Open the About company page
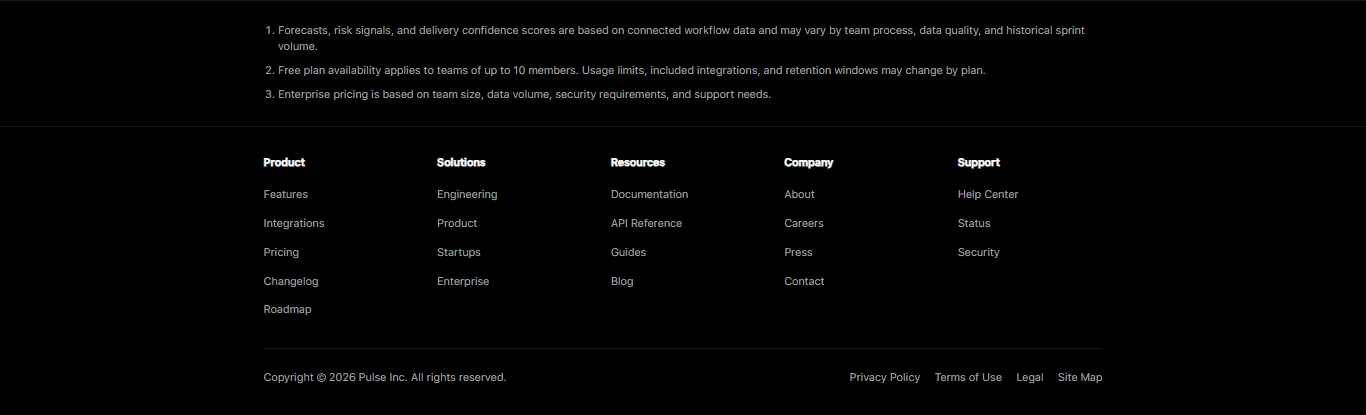 click(x=799, y=194)
